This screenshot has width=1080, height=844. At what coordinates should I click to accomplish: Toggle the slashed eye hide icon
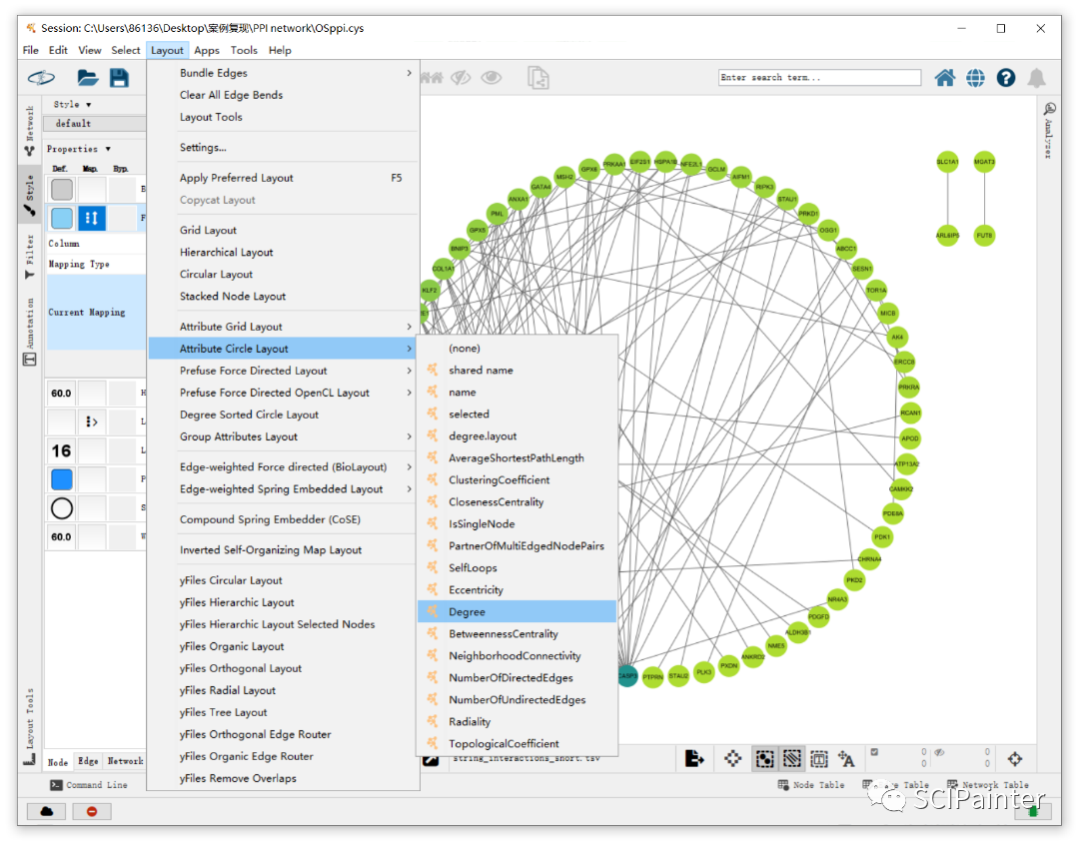pyautogui.click(x=460, y=78)
